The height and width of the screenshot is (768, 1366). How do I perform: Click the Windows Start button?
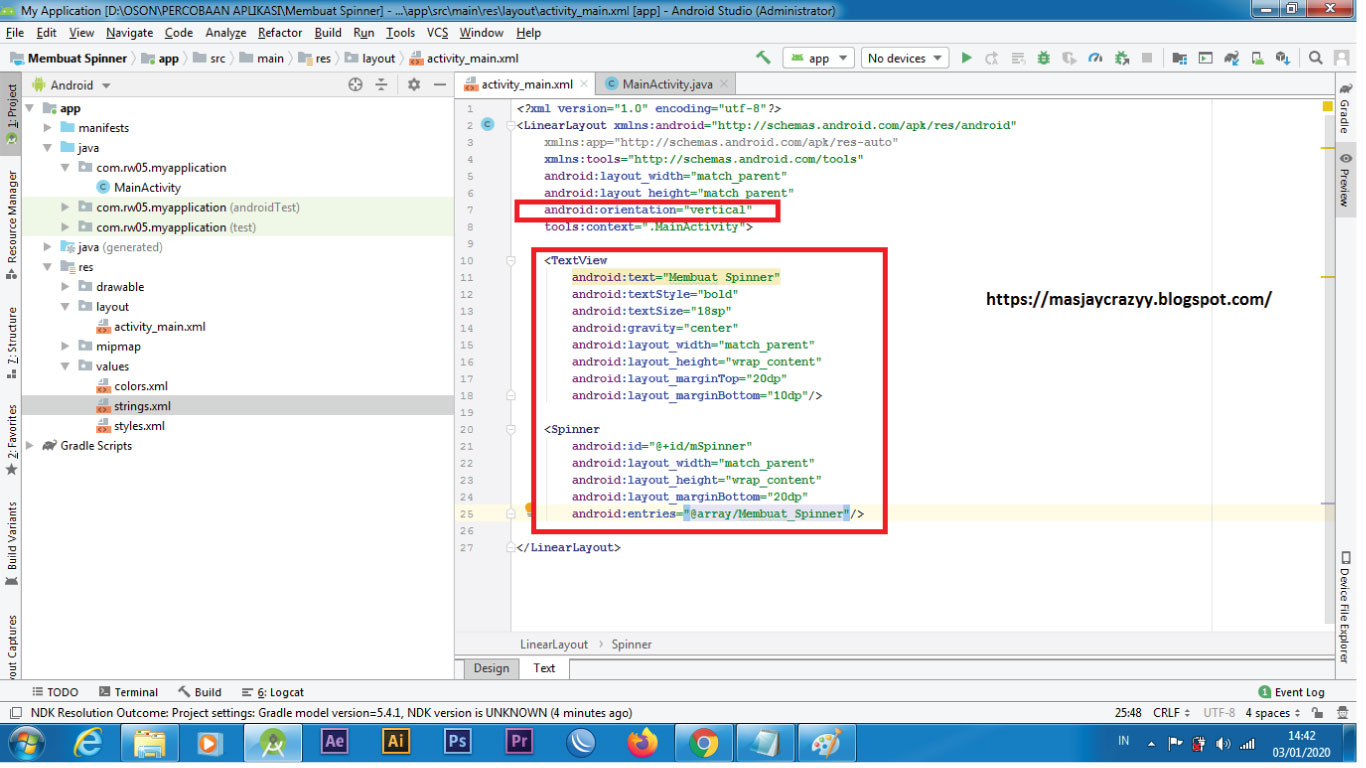click(26, 743)
